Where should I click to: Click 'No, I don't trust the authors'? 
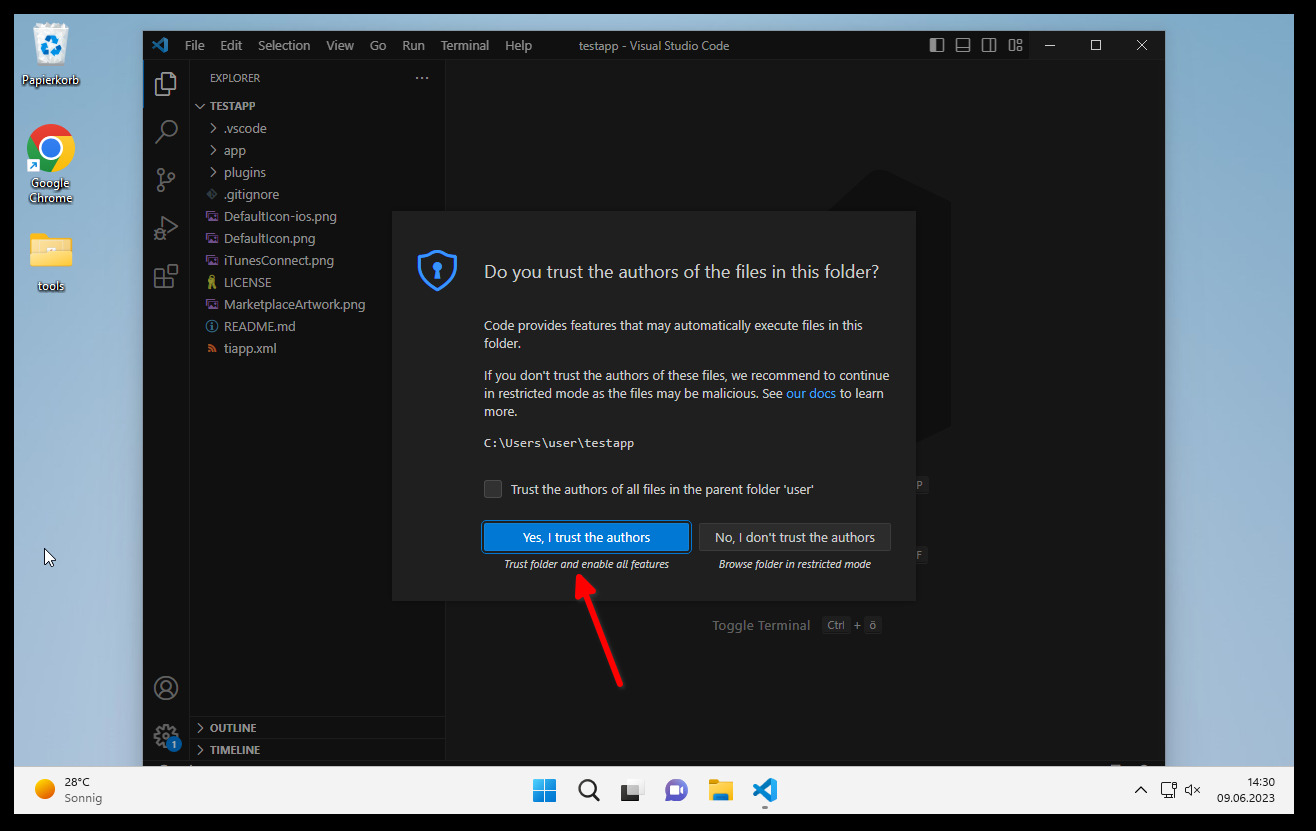[795, 537]
